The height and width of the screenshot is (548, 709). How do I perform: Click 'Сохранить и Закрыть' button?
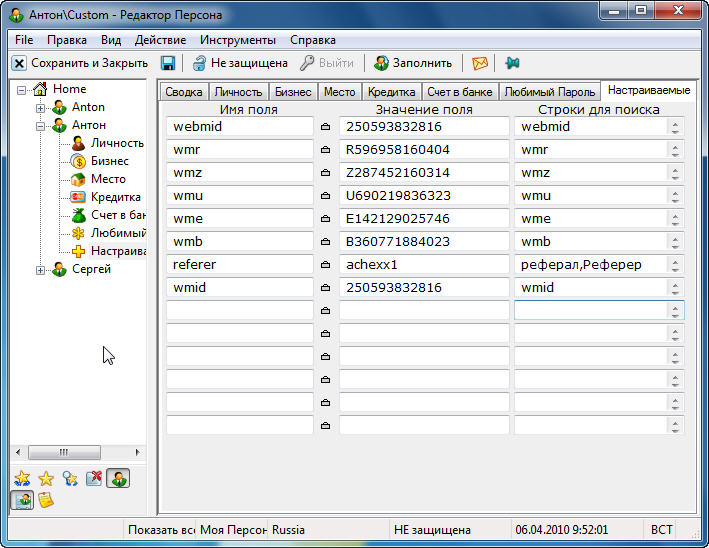click(x=80, y=63)
